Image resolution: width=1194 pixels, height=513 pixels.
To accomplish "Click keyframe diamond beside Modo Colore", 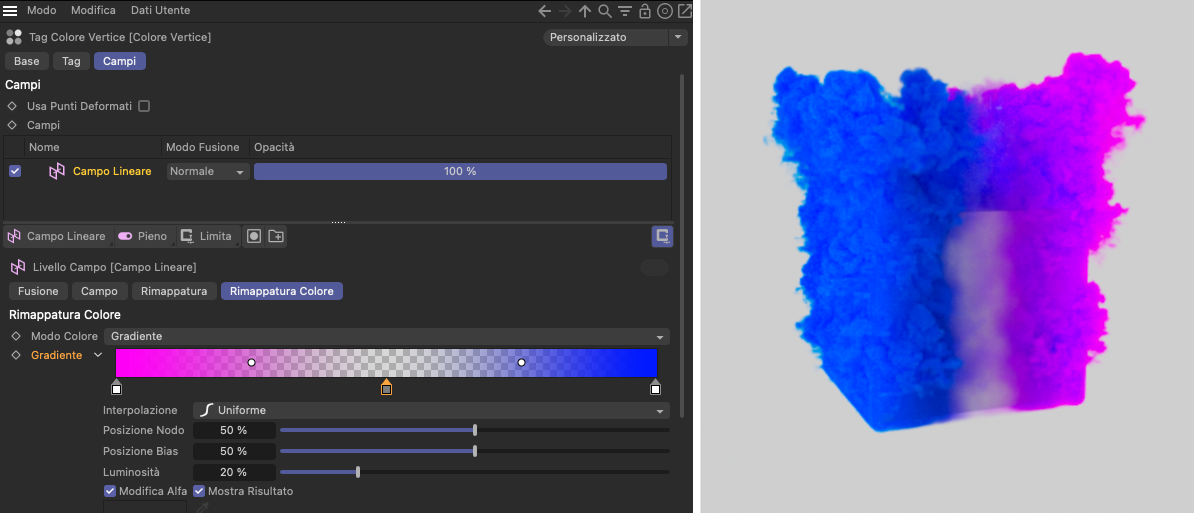I will coord(16,336).
